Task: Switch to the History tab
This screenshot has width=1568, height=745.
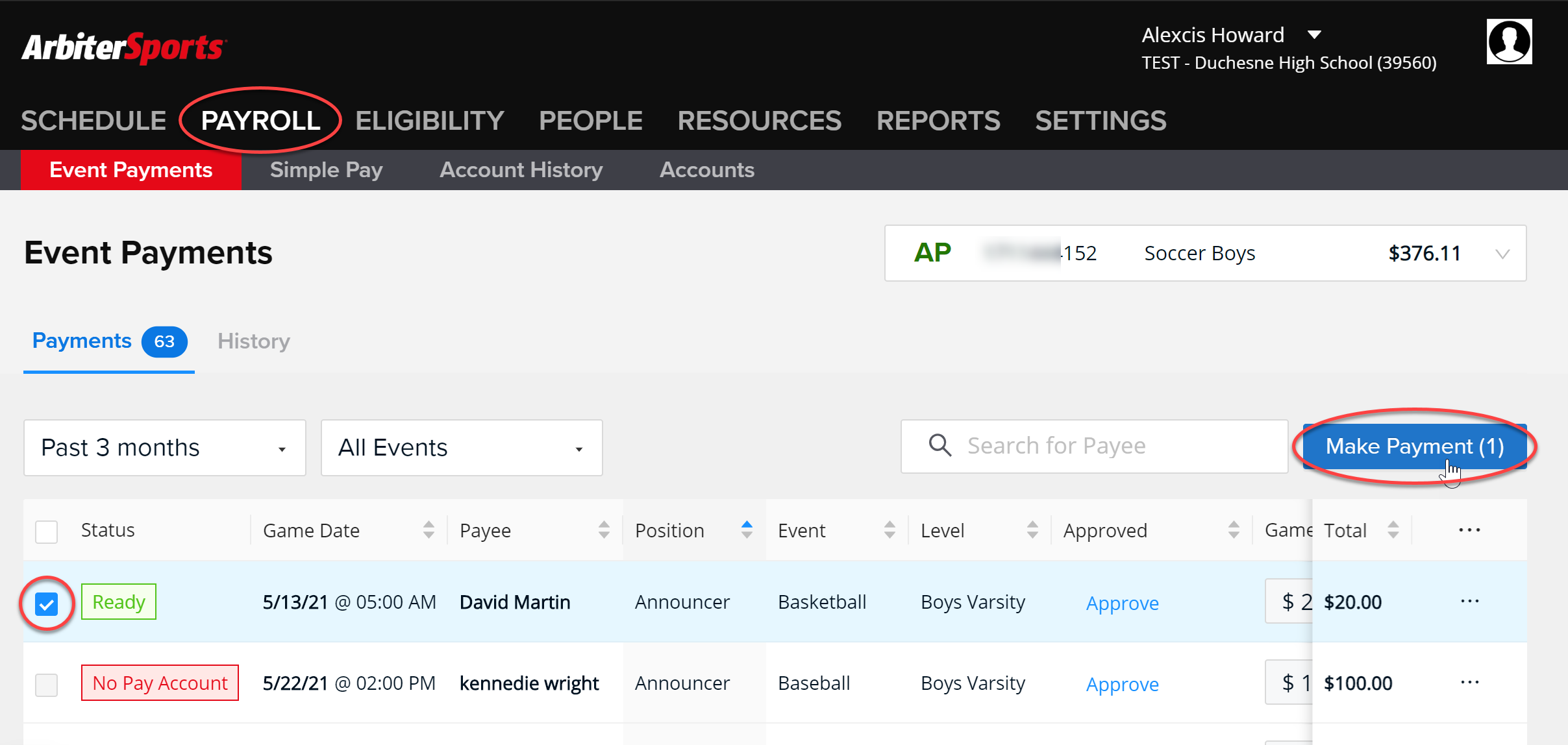Action: tap(254, 341)
